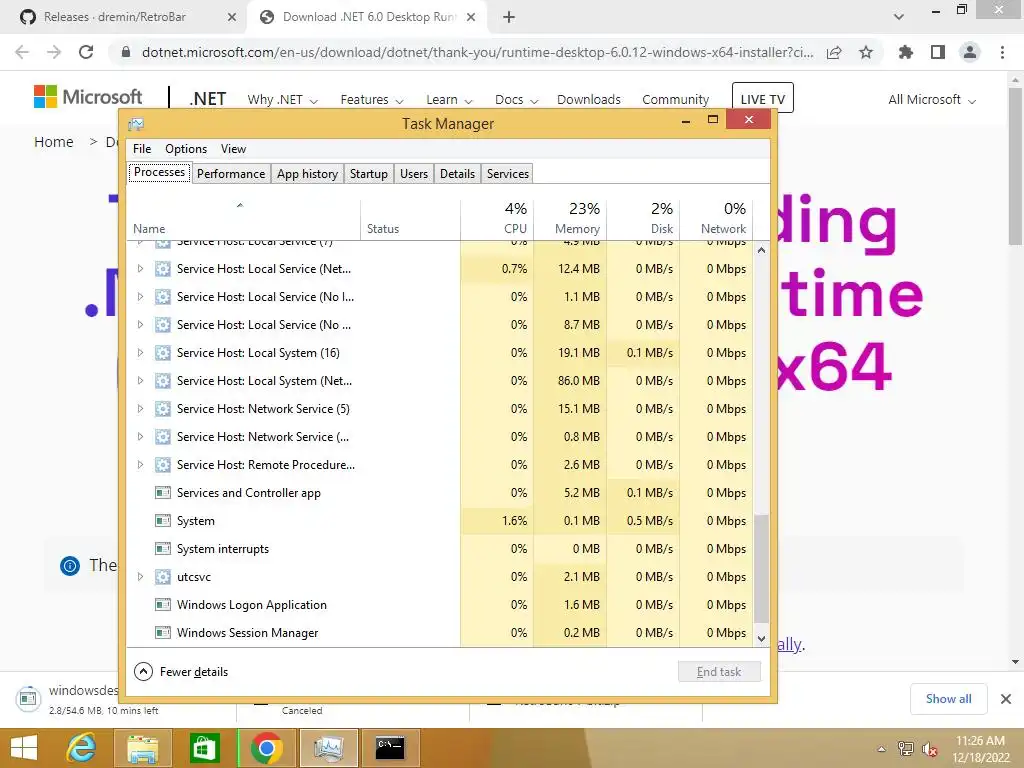Click the LIVE TV button

(762, 98)
